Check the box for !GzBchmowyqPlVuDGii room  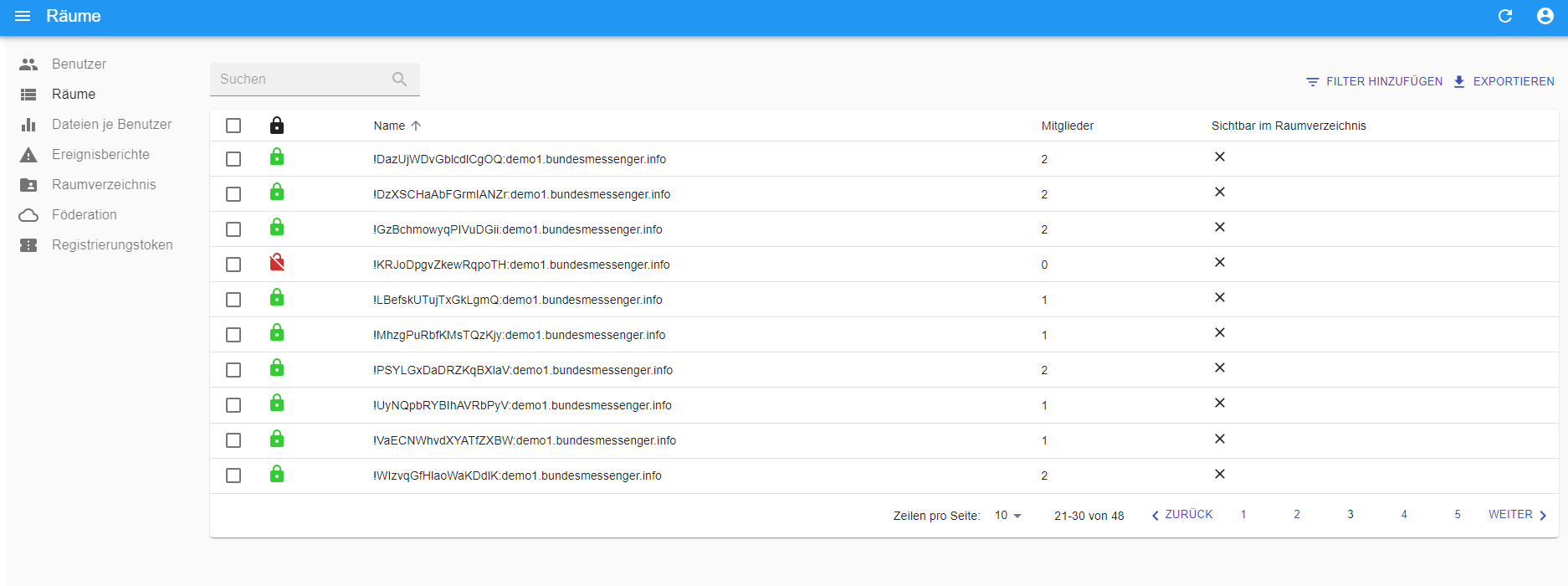pyautogui.click(x=233, y=229)
